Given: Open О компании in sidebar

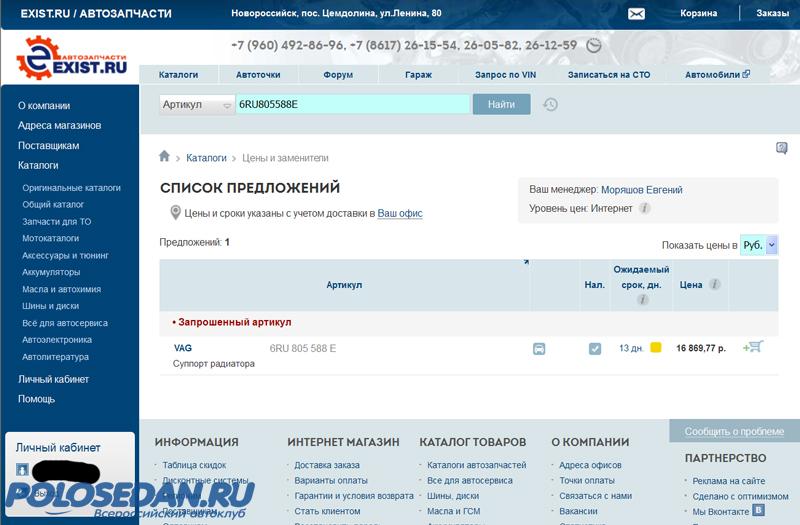Looking at the screenshot, I should click(x=44, y=106).
